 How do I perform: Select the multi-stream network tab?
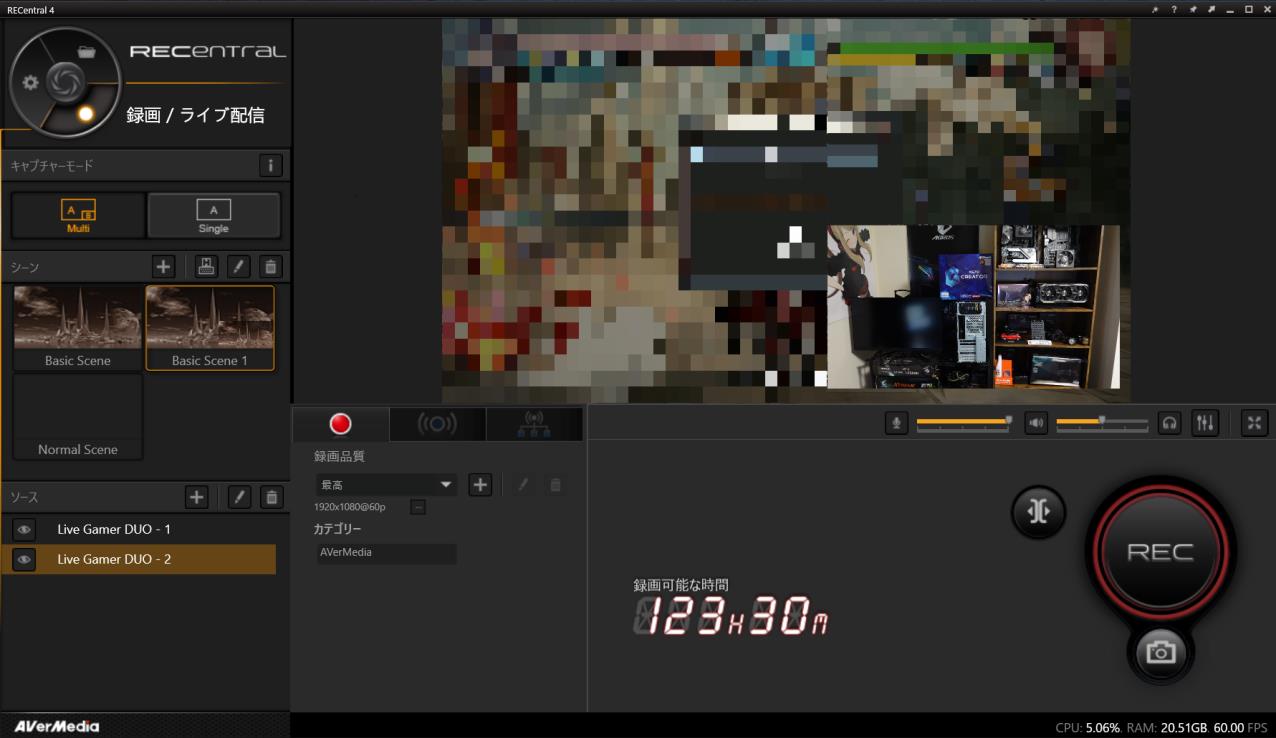tap(534, 424)
